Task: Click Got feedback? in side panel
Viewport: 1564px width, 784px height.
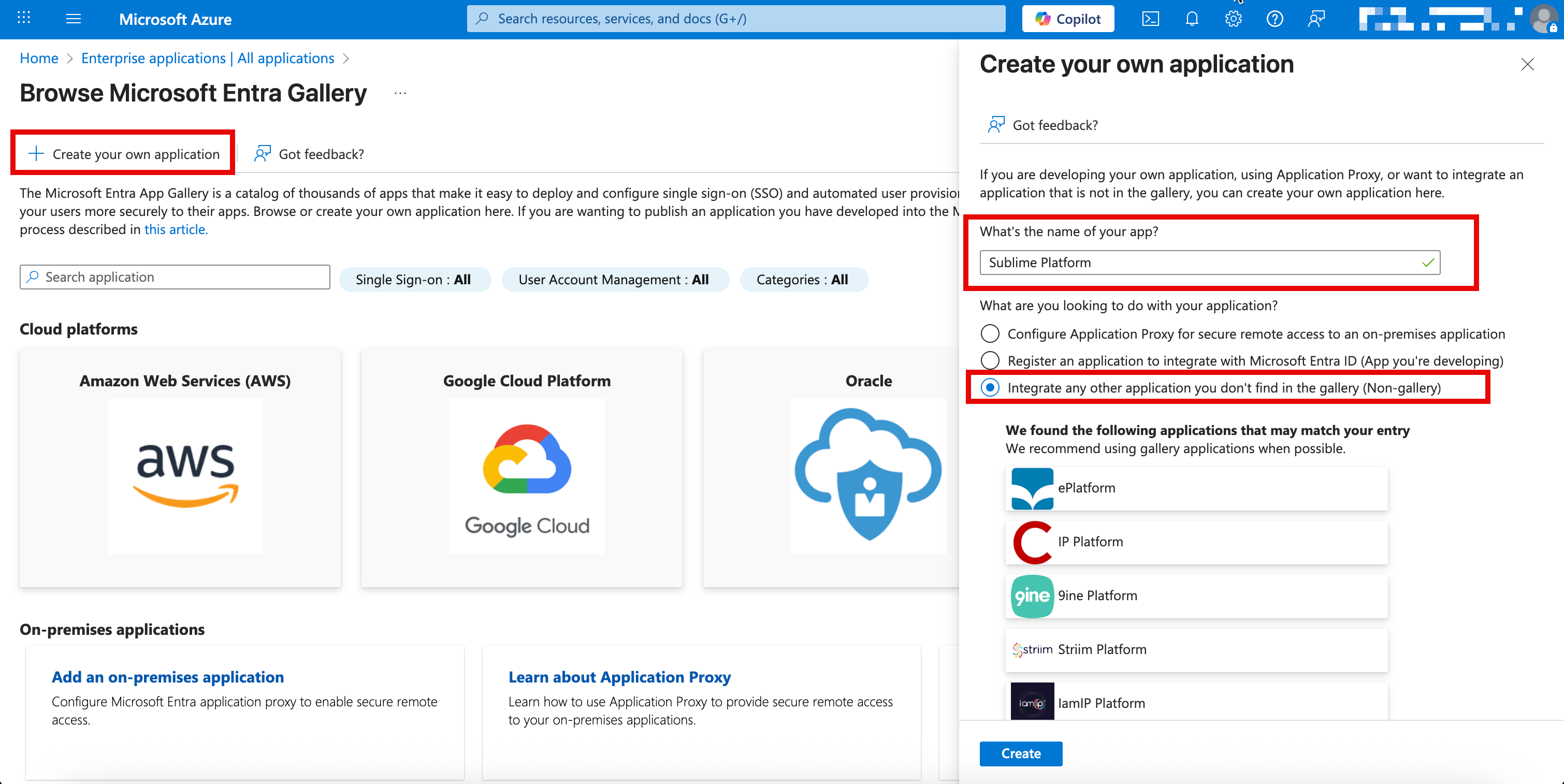Action: pos(1042,125)
